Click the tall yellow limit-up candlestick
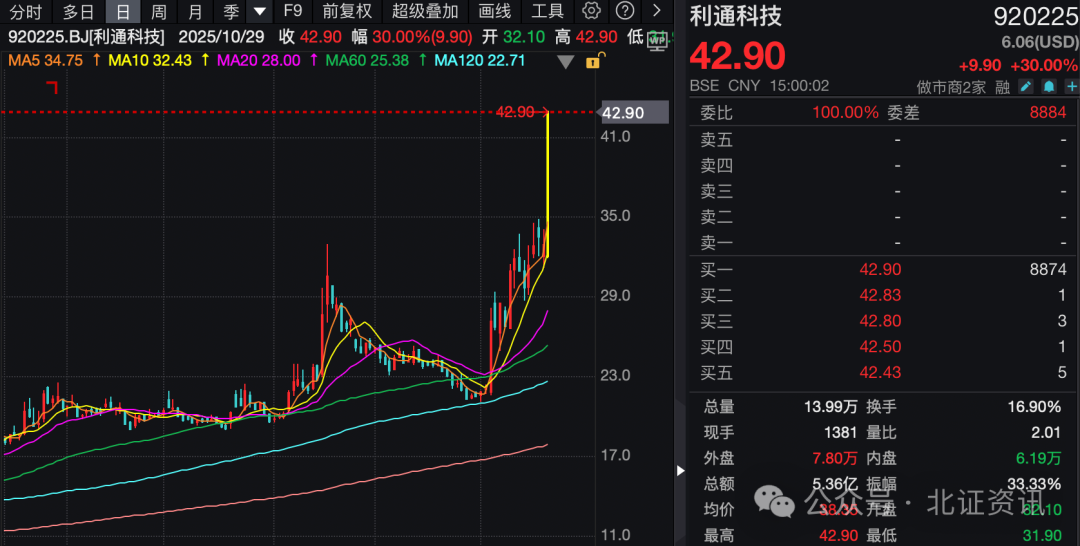This screenshot has height=546, width=1080. [548, 185]
